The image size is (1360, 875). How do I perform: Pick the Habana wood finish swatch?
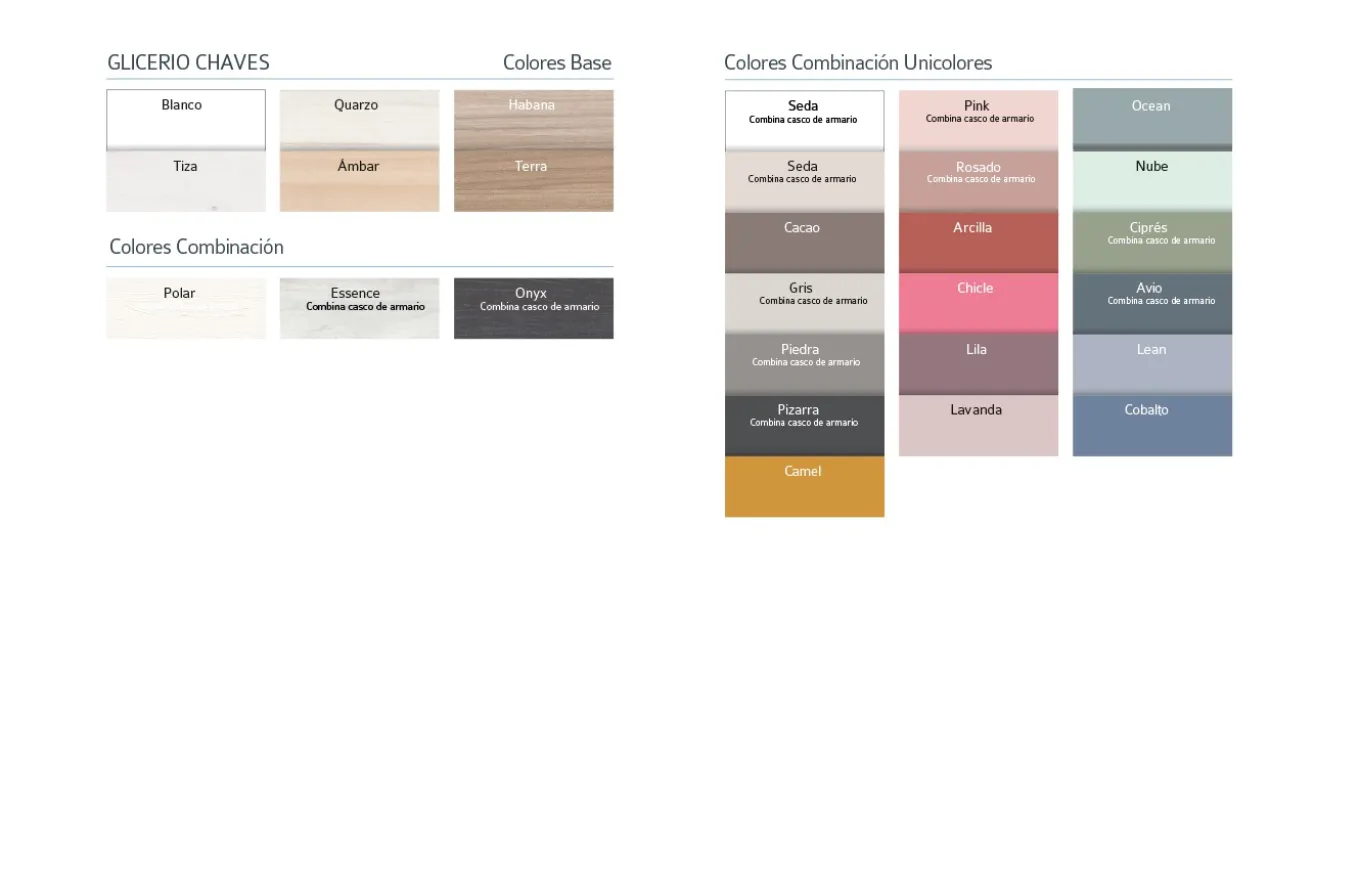tap(533, 120)
